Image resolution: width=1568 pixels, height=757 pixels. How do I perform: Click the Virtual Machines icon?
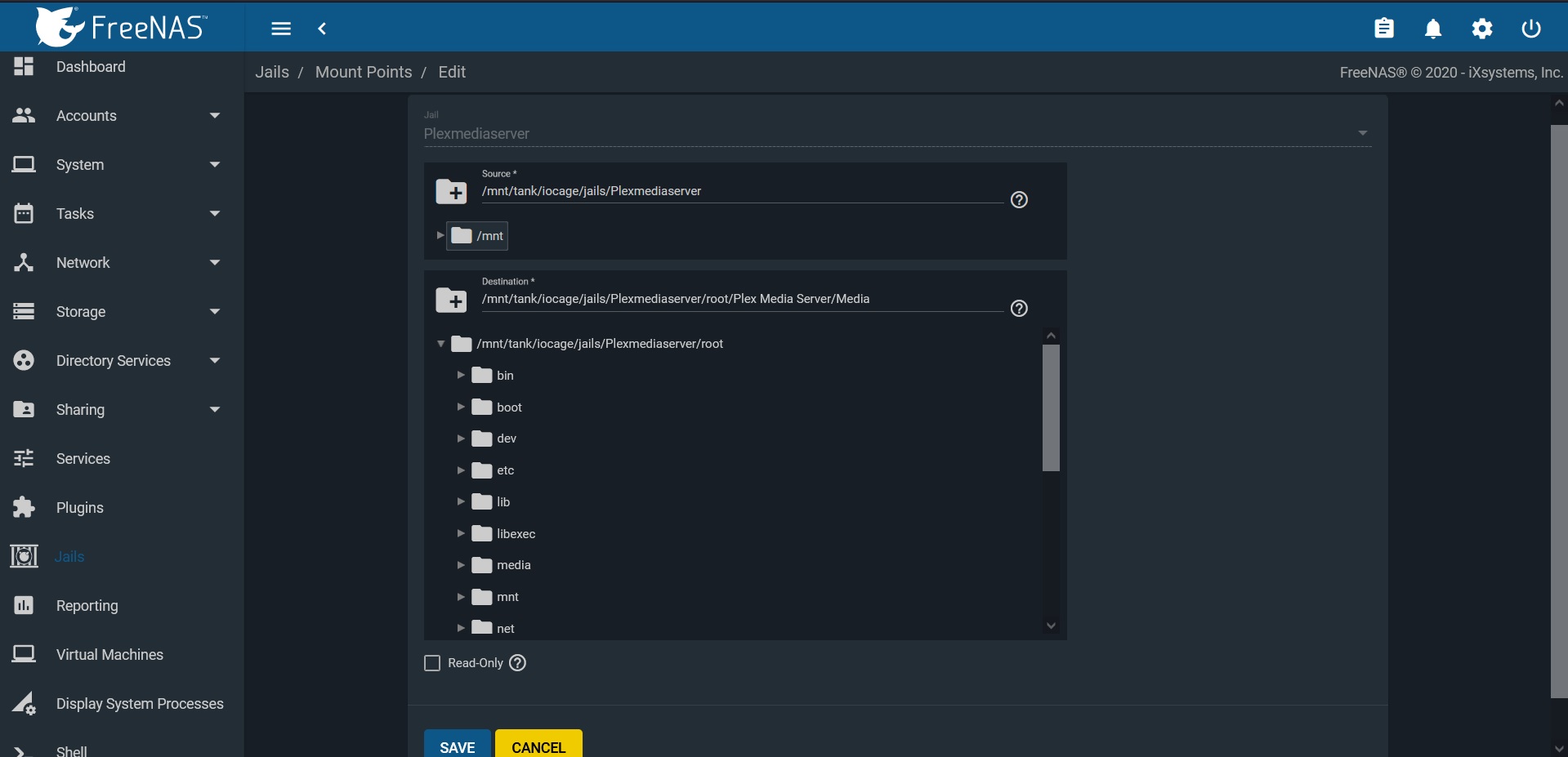[x=24, y=654]
